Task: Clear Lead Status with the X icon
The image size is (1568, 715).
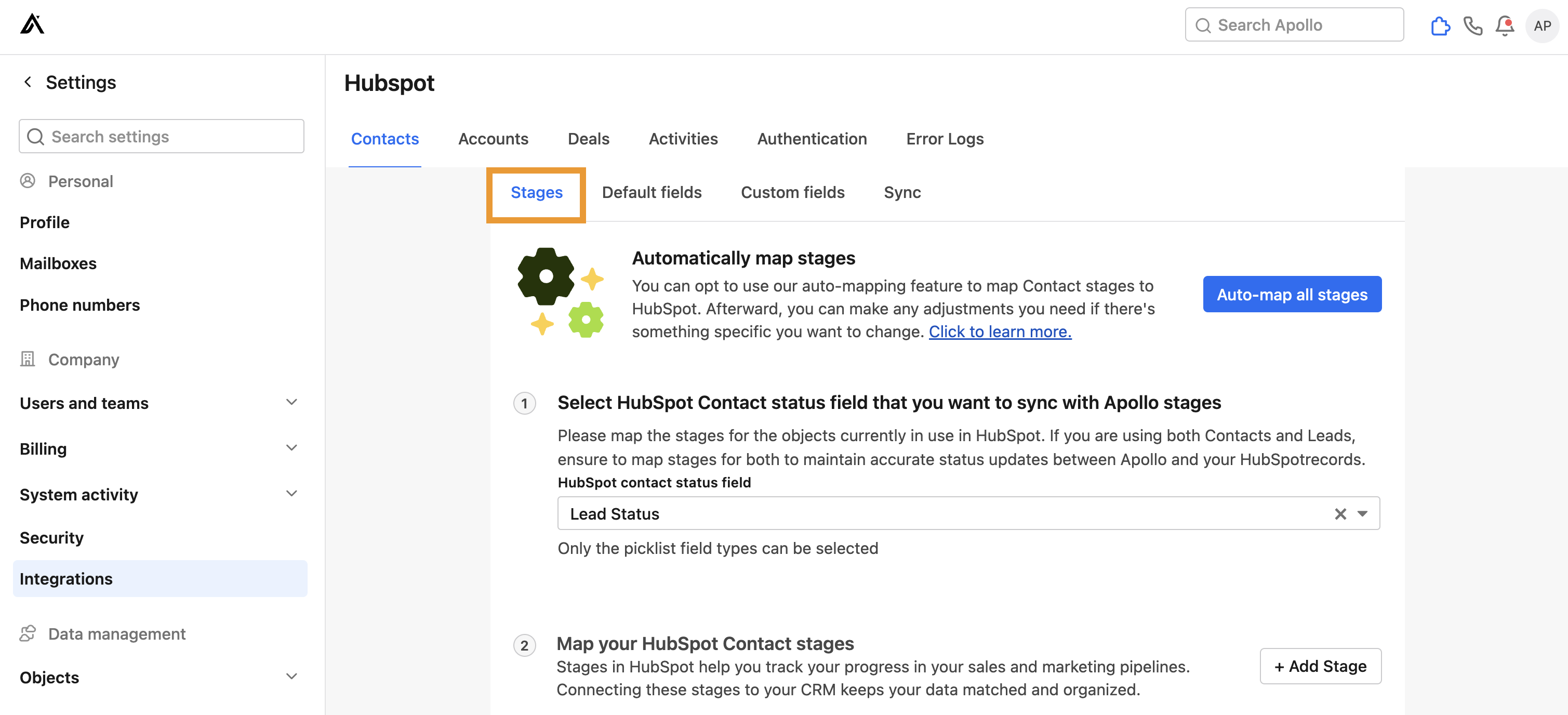Action: [1340, 513]
